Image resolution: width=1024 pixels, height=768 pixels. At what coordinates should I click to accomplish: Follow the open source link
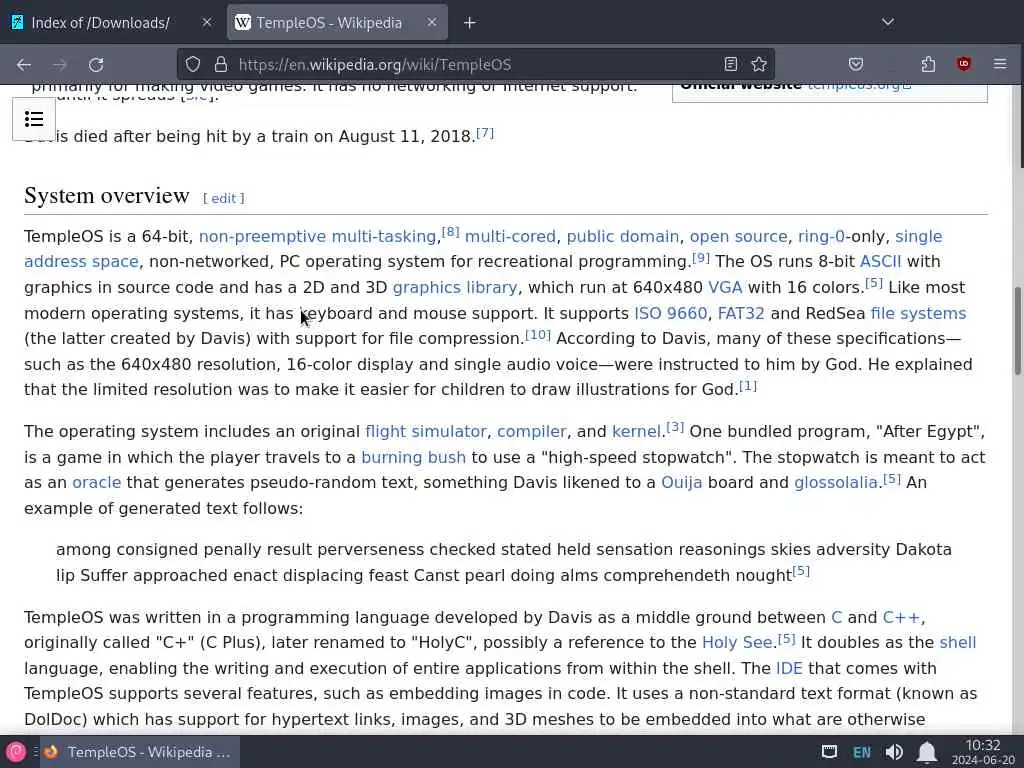pyautogui.click(x=739, y=236)
